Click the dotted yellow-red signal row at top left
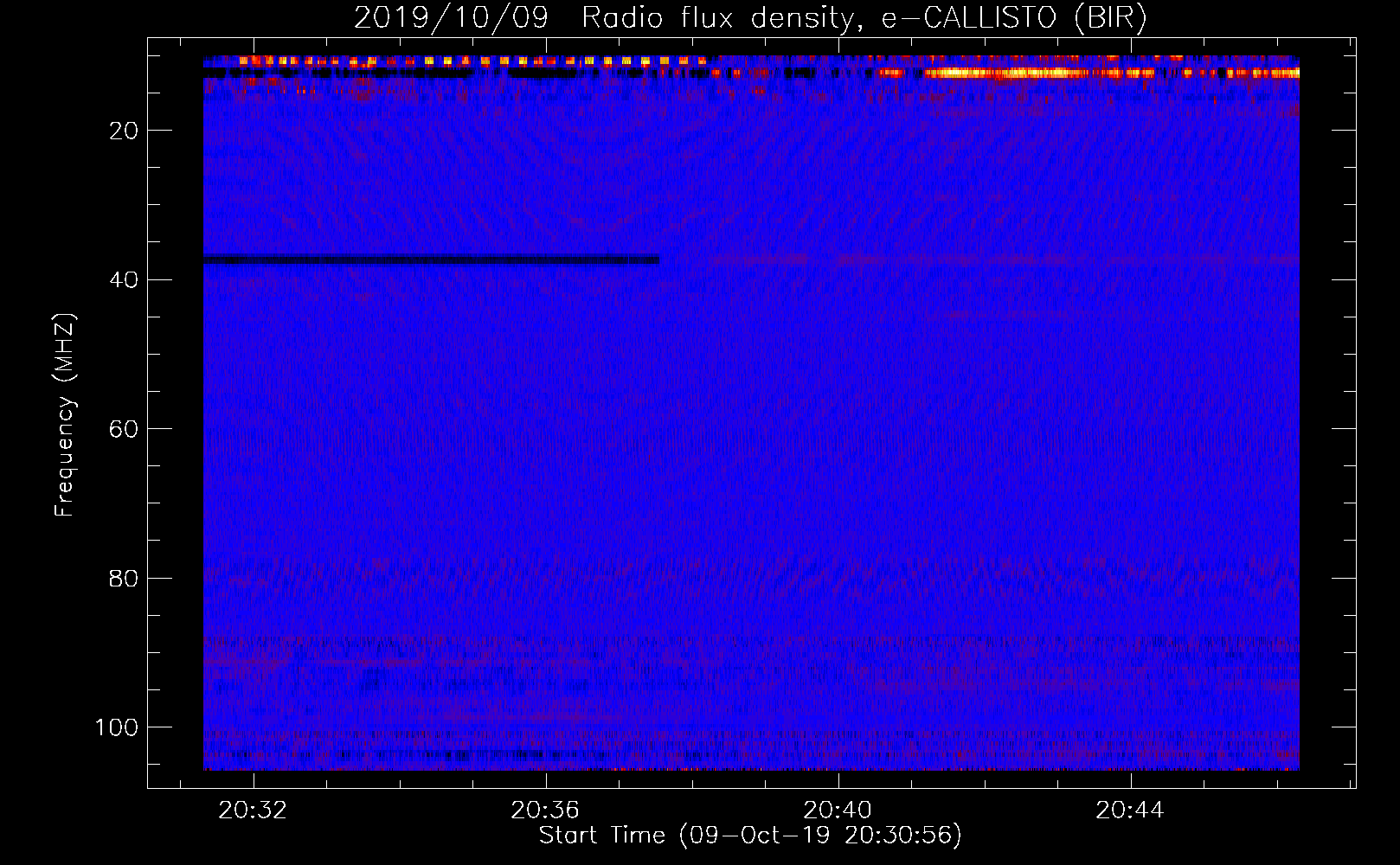 (472, 61)
